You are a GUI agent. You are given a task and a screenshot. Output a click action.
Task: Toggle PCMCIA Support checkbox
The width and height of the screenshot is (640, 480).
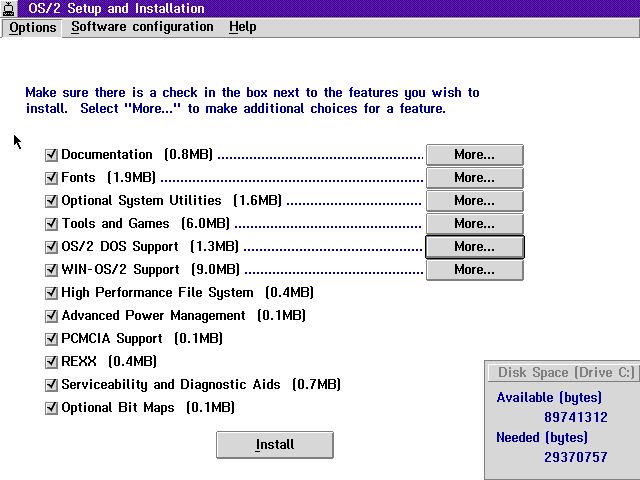pyautogui.click(x=51, y=339)
